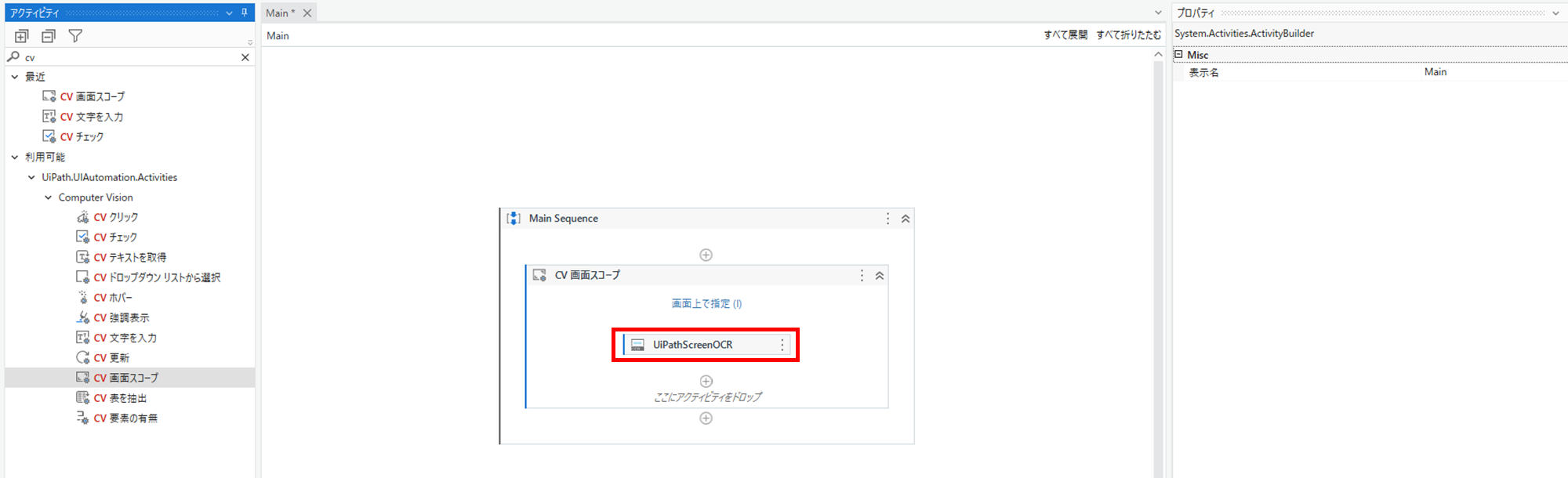Click CV 文字を入力 icon under Computer Vision

tap(82, 338)
